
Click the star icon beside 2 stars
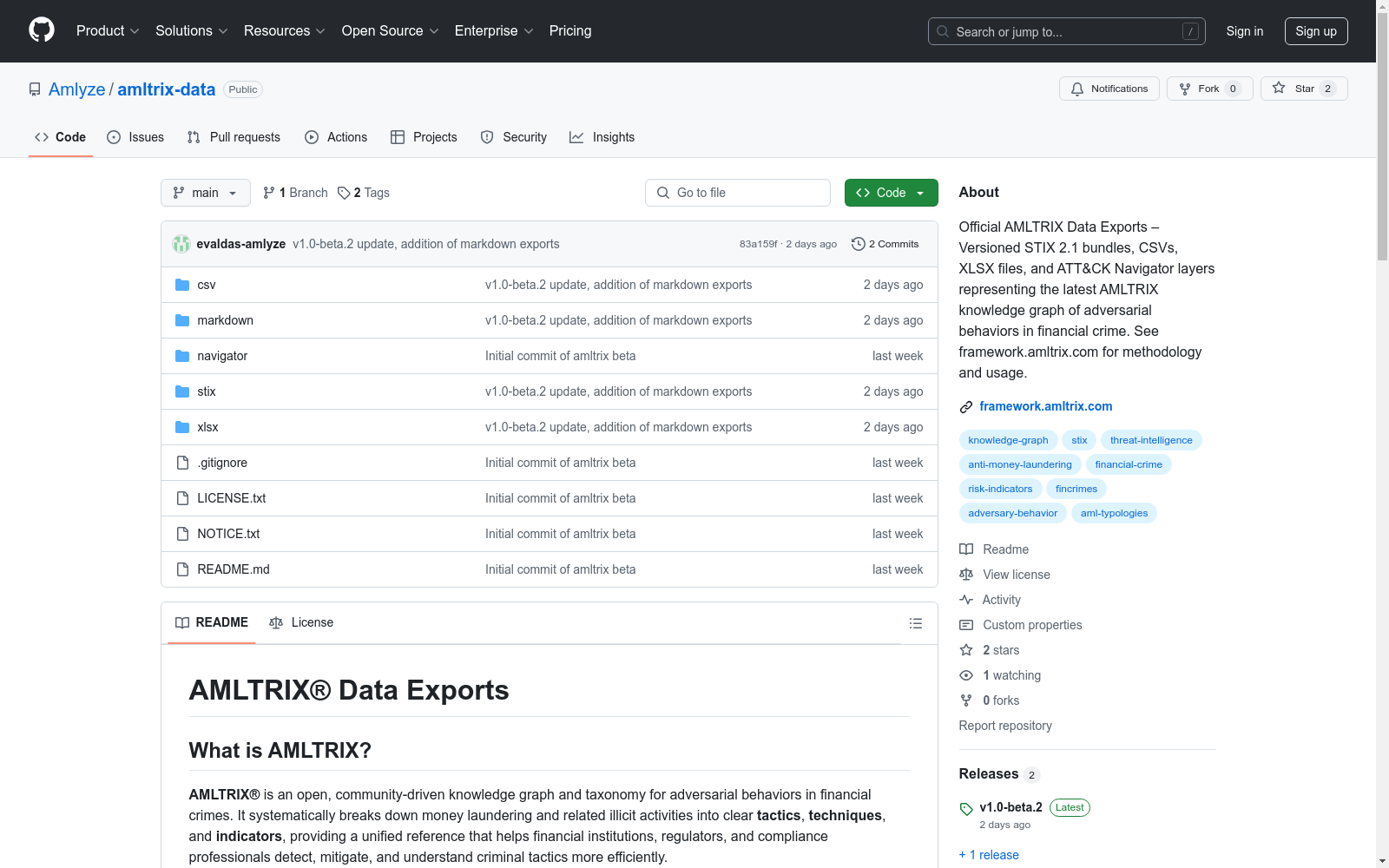966,650
